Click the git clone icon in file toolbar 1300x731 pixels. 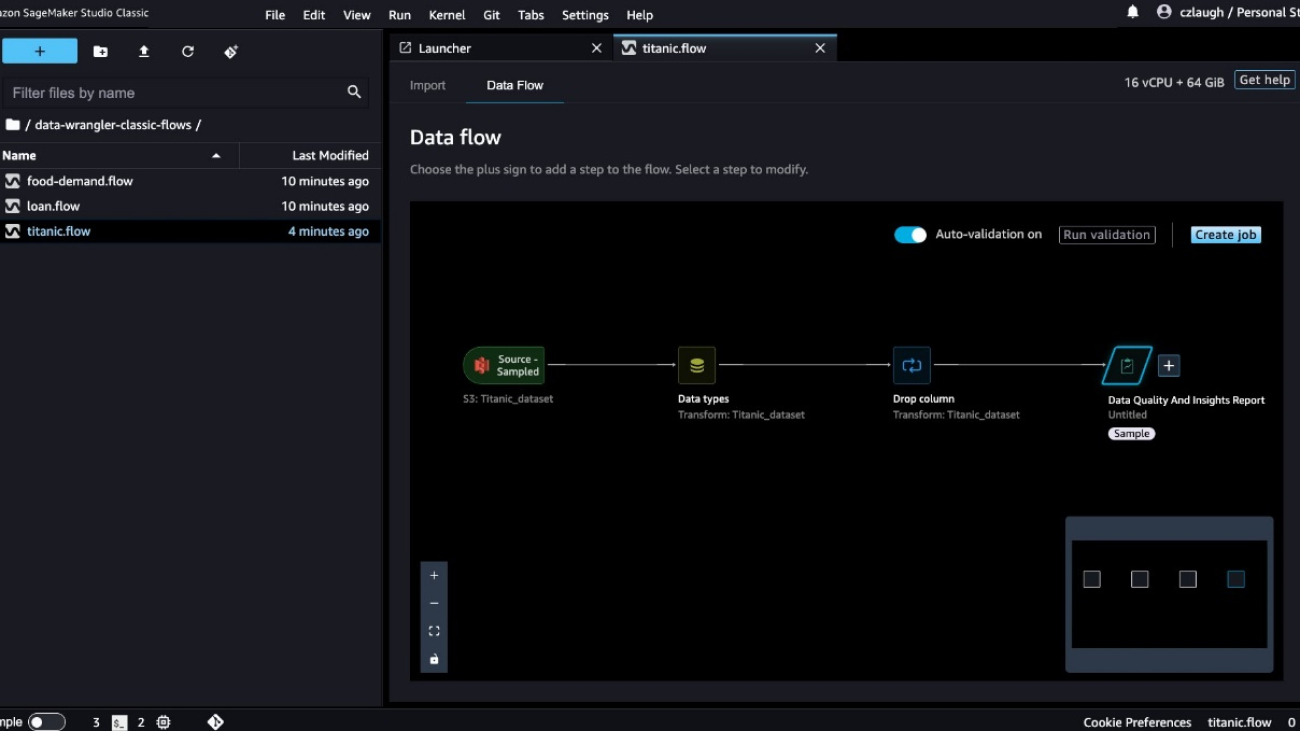point(231,51)
